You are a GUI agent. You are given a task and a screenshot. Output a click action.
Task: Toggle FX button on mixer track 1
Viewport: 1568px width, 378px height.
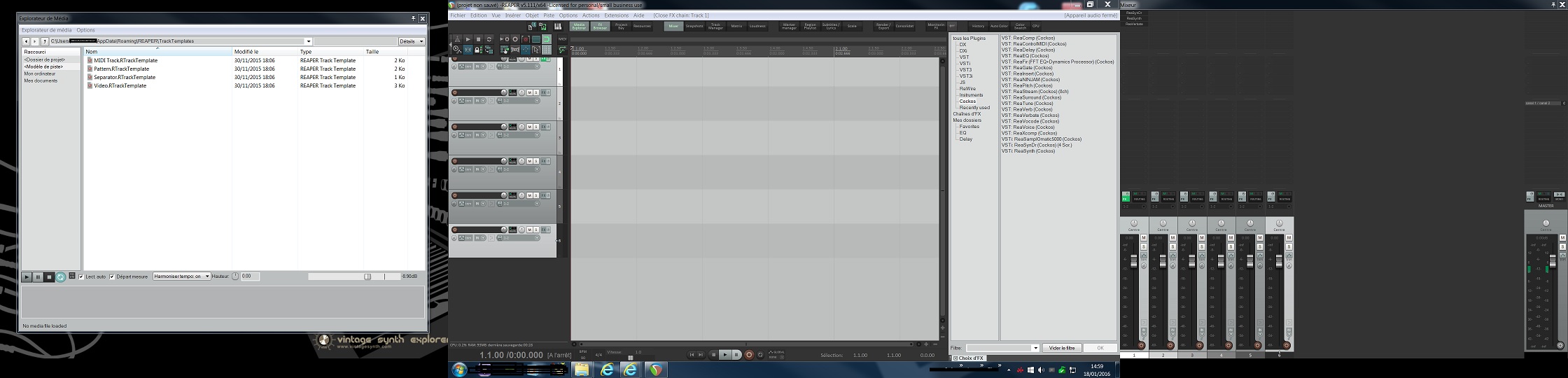point(1126,197)
